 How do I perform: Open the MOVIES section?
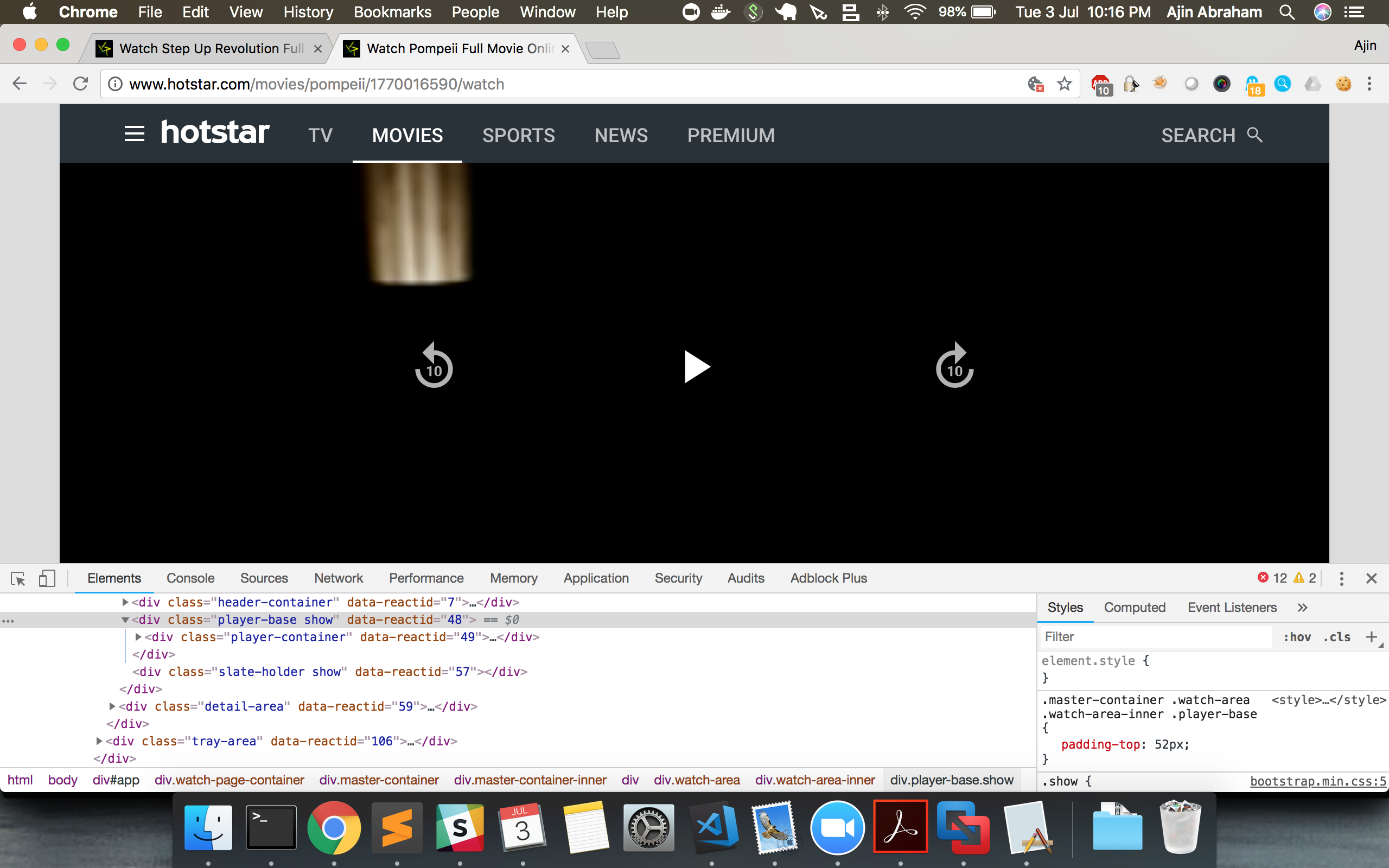pyautogui.click(x=407, y=136)
